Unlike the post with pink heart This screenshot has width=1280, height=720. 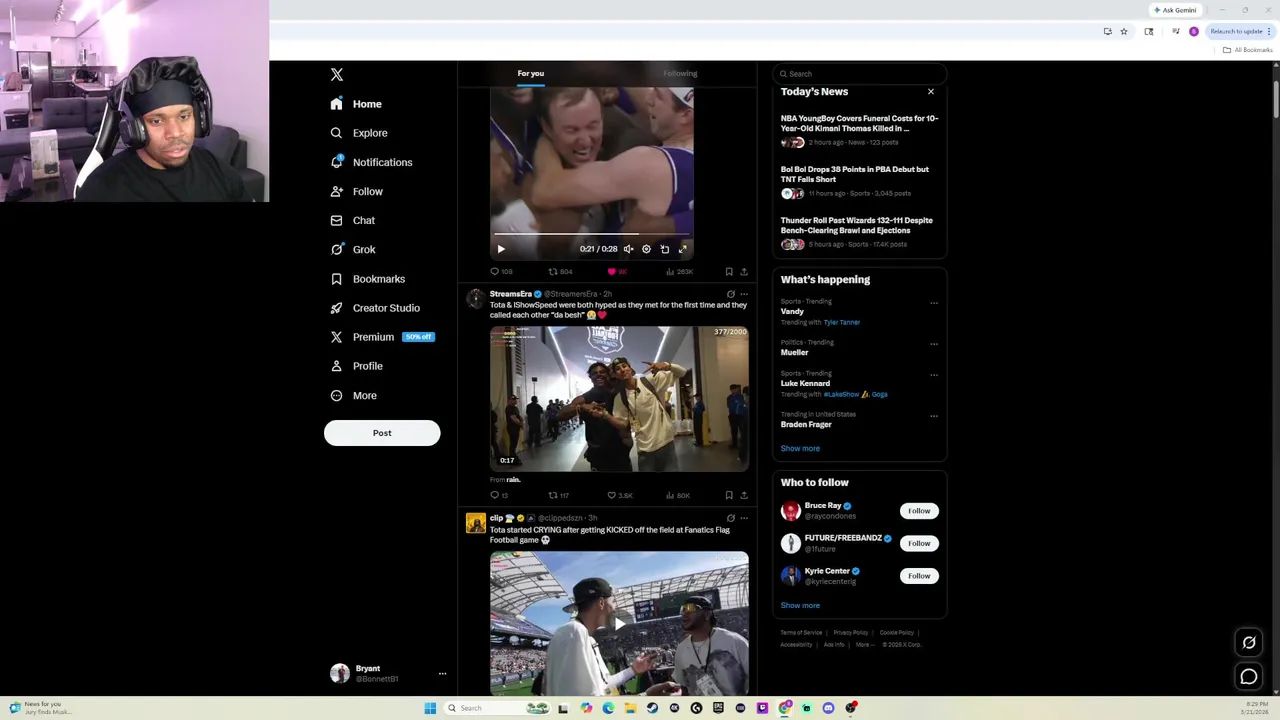(617, 272)
